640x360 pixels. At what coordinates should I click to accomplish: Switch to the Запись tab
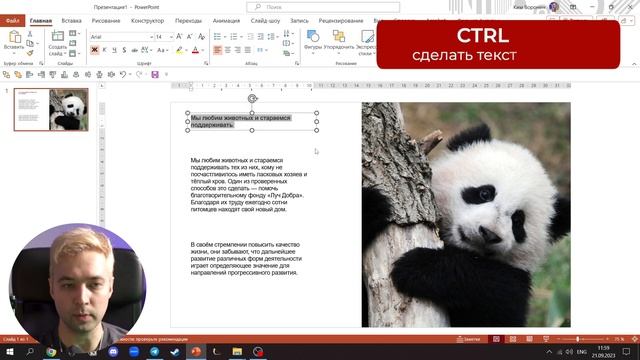[299, 20]
